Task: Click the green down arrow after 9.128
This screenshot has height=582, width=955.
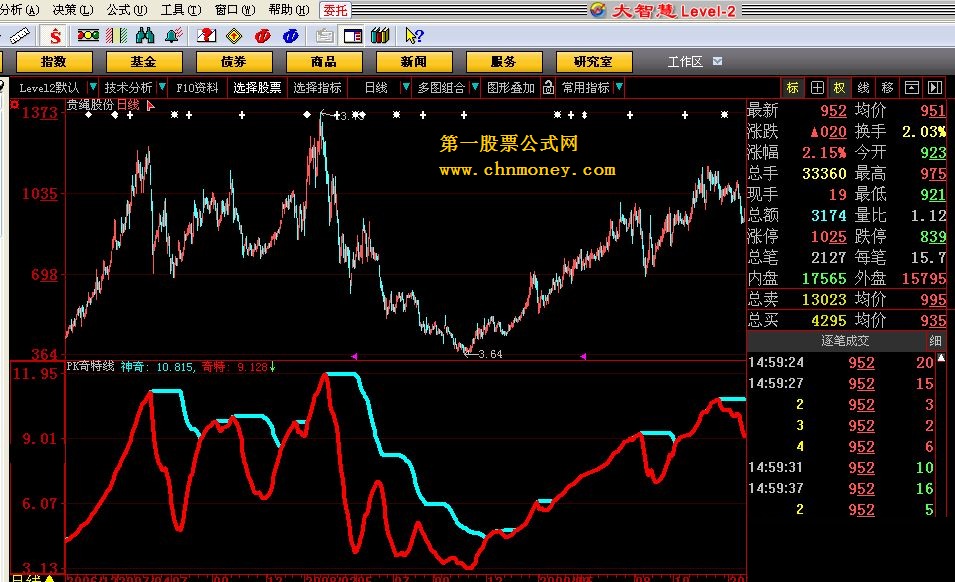Action: [x=273, y=366]
